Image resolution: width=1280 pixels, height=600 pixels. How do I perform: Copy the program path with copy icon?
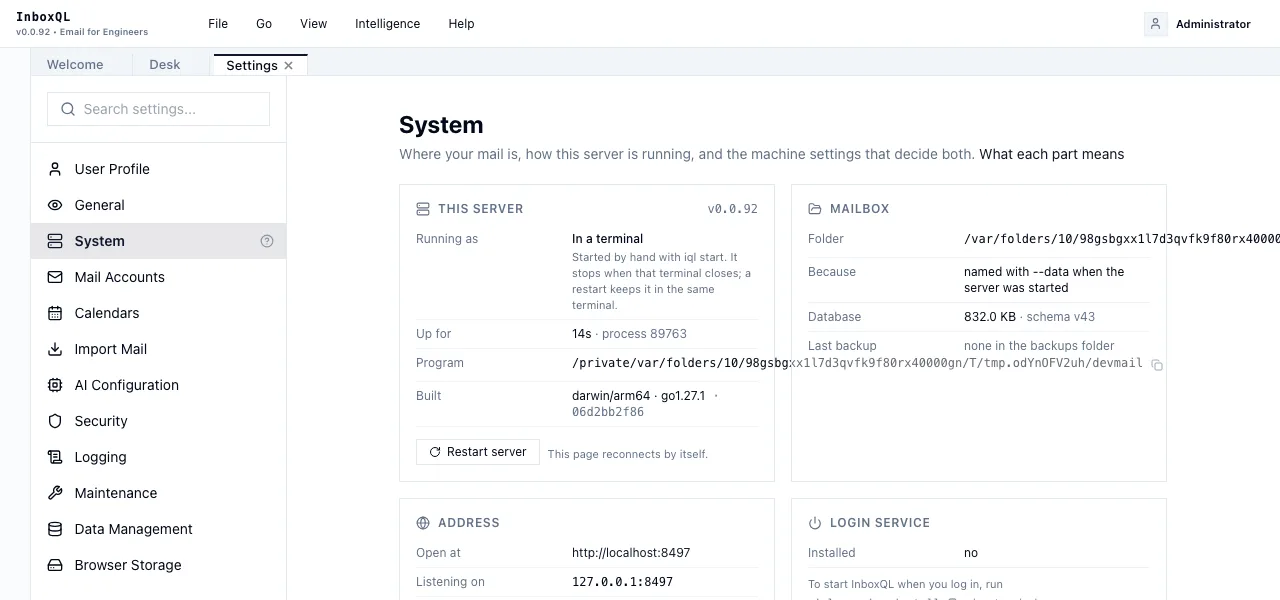[x=1157, y=365]
